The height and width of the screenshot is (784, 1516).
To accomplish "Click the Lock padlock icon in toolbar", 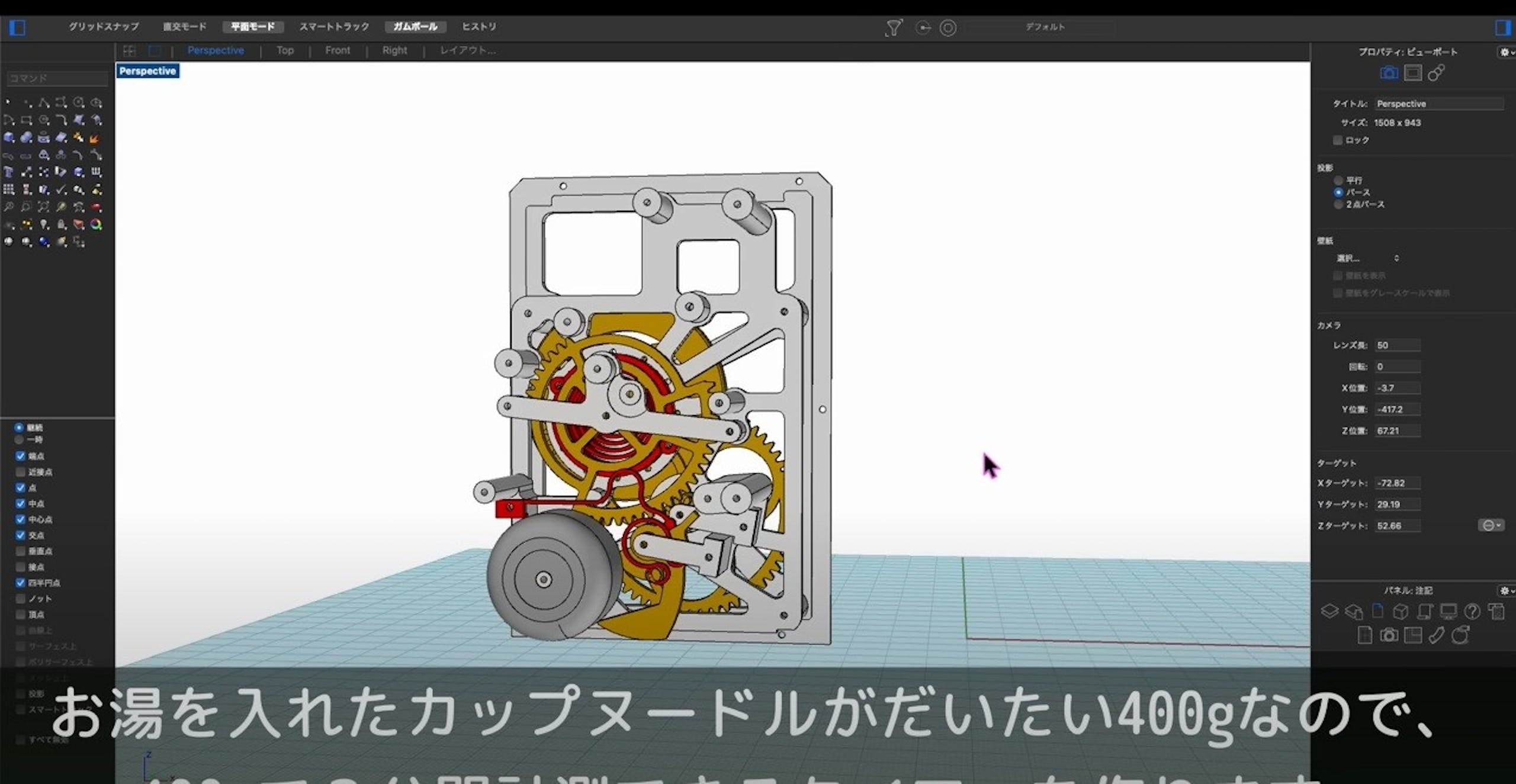I will point(61,224).
